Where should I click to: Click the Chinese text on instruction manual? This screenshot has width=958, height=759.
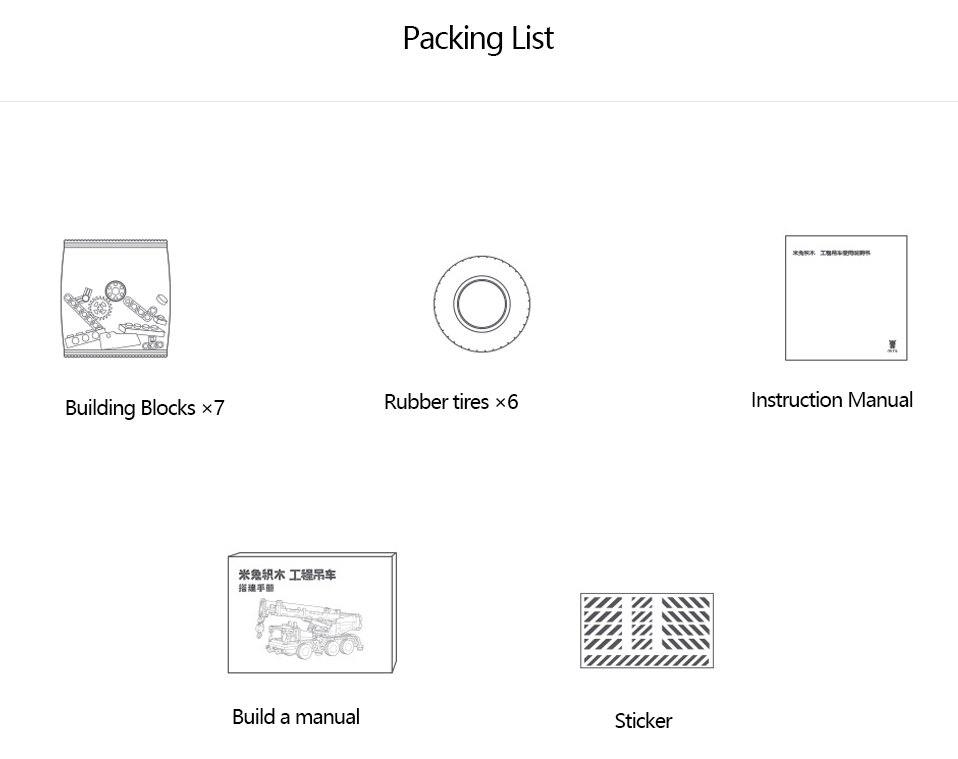832,252
